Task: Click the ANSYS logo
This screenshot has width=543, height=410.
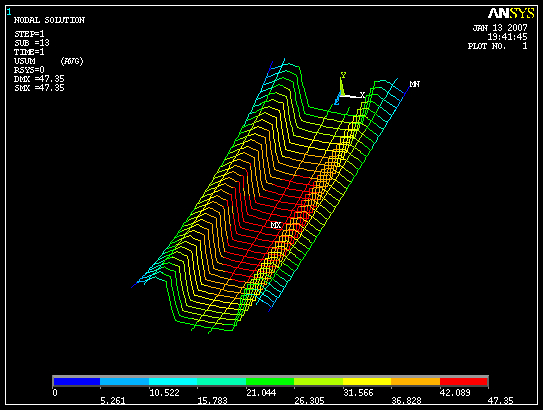Action: point(511,14)
